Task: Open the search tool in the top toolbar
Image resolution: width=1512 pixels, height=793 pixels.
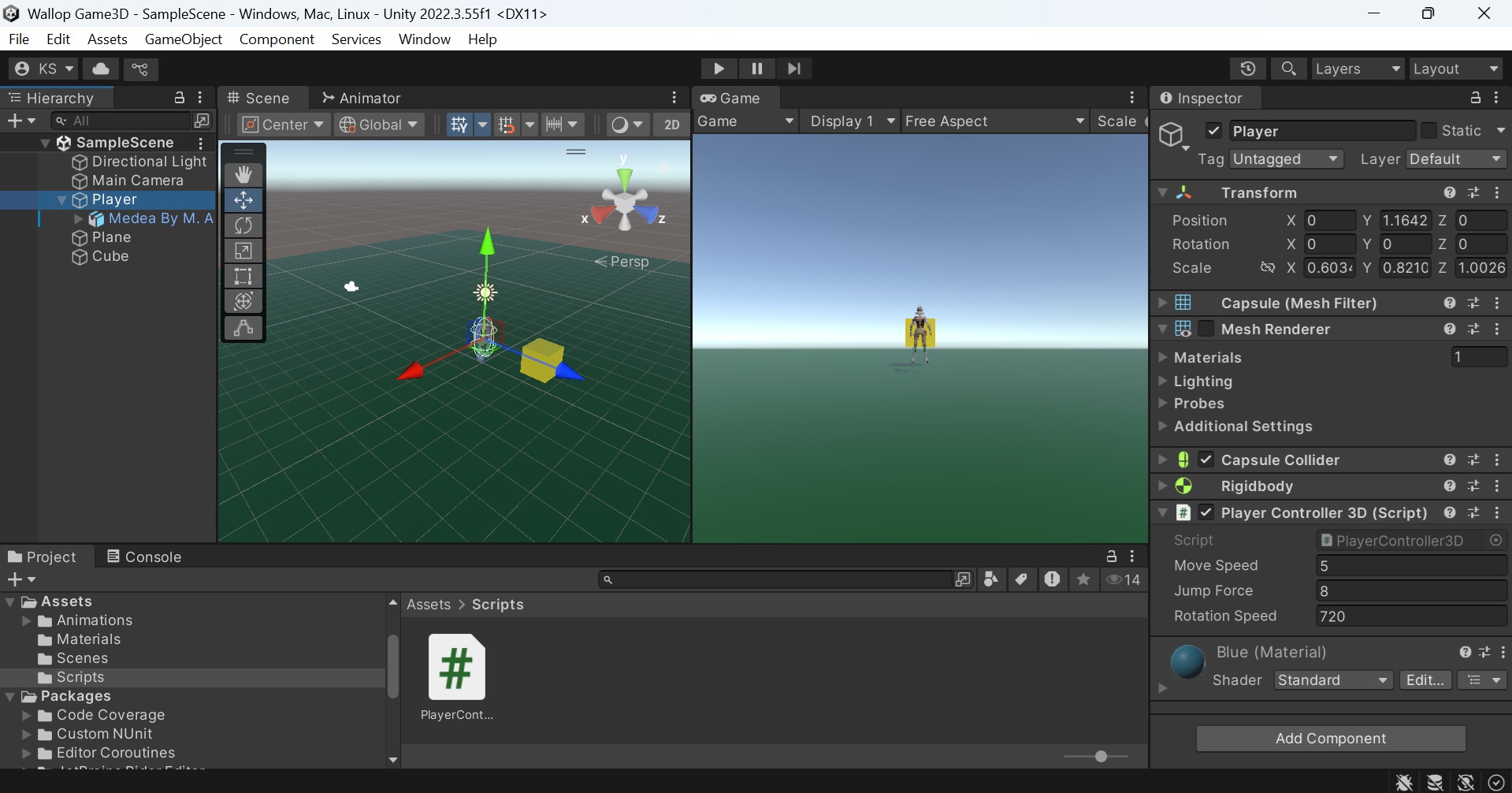Action: tap(1289, 69)
